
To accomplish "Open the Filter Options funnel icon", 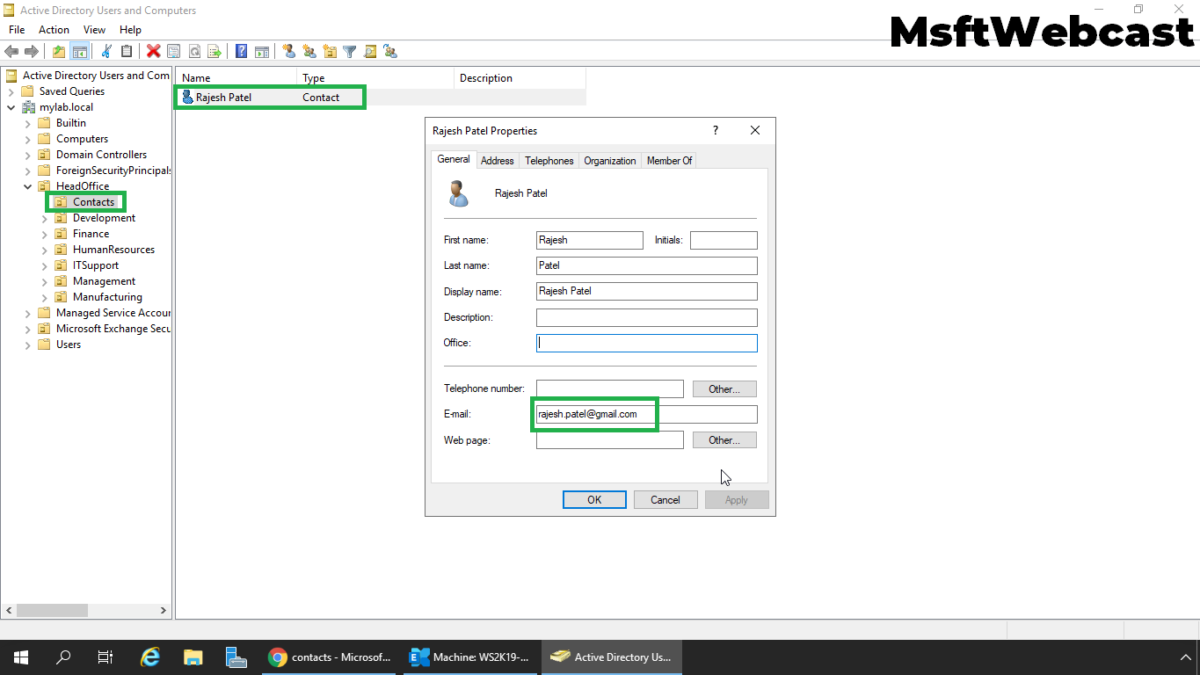I will pos(348,51).
